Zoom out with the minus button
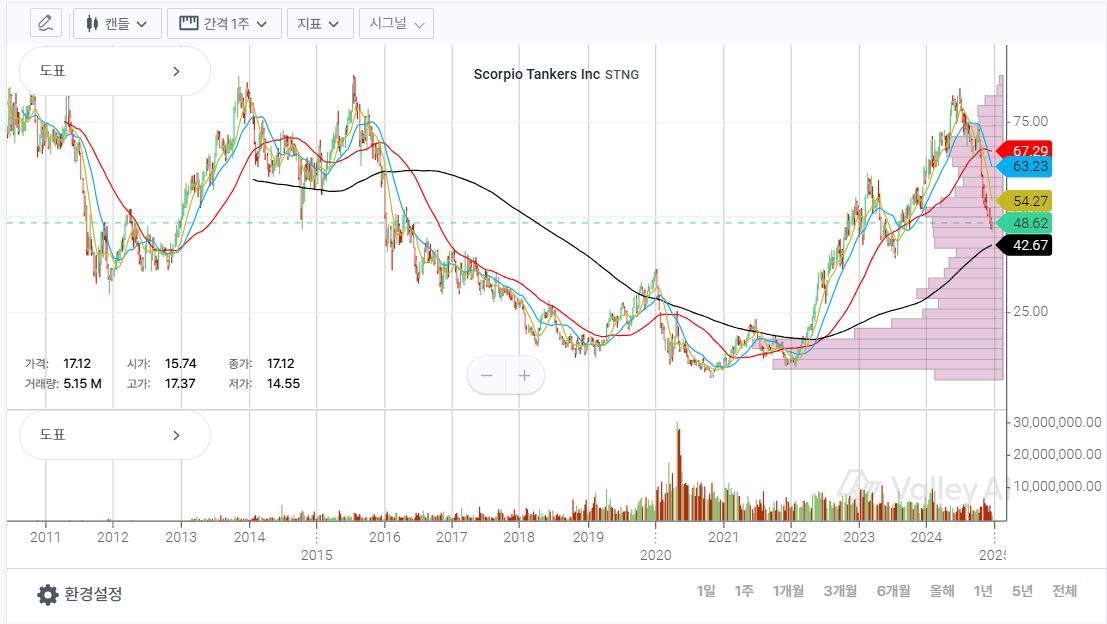Viewport: 1107px width, 624px height. click(487, 376)
